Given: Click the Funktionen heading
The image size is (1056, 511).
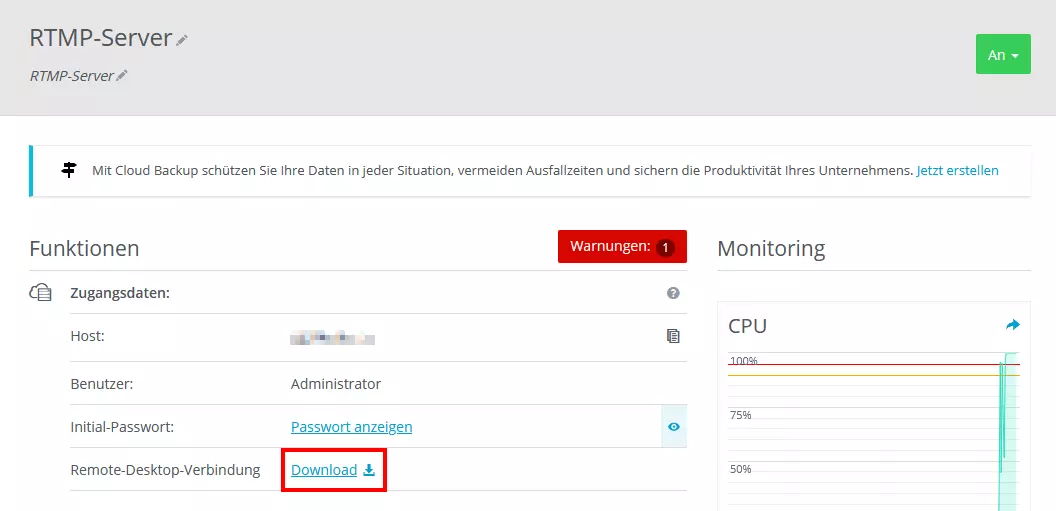Looking at the screenshot, I should click(84, 248).
